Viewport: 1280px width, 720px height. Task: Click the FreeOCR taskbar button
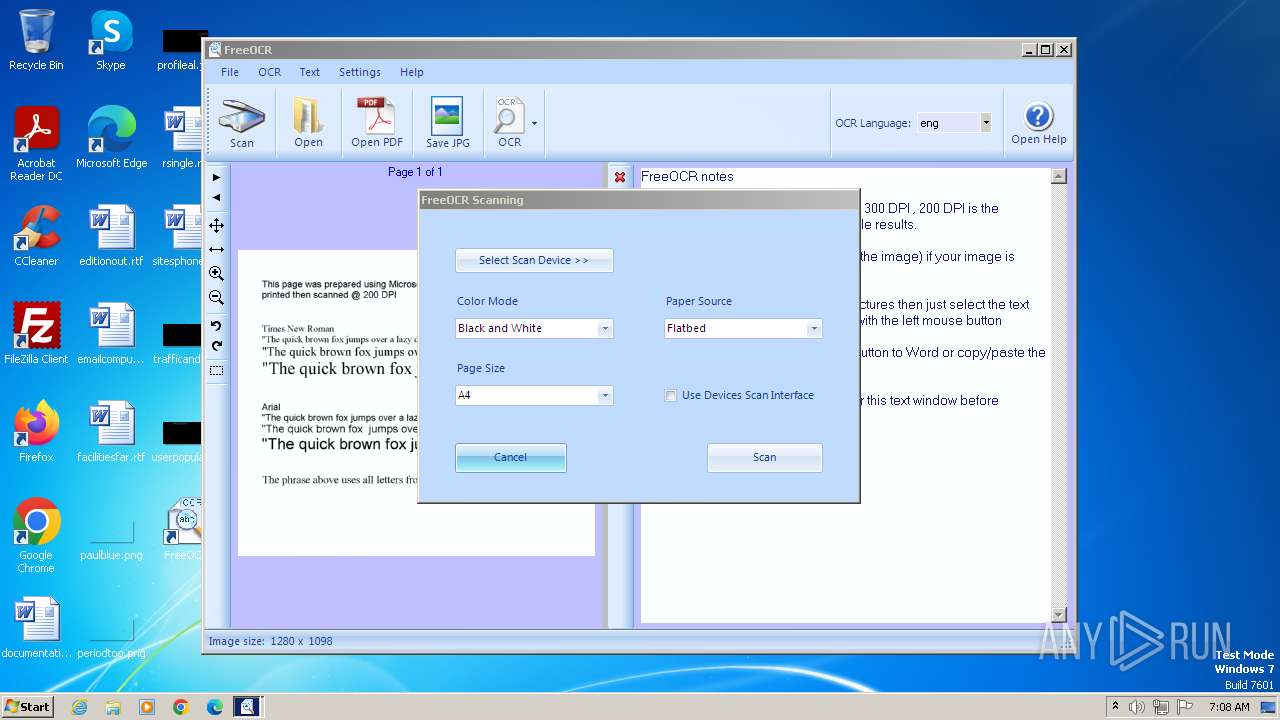247,707
